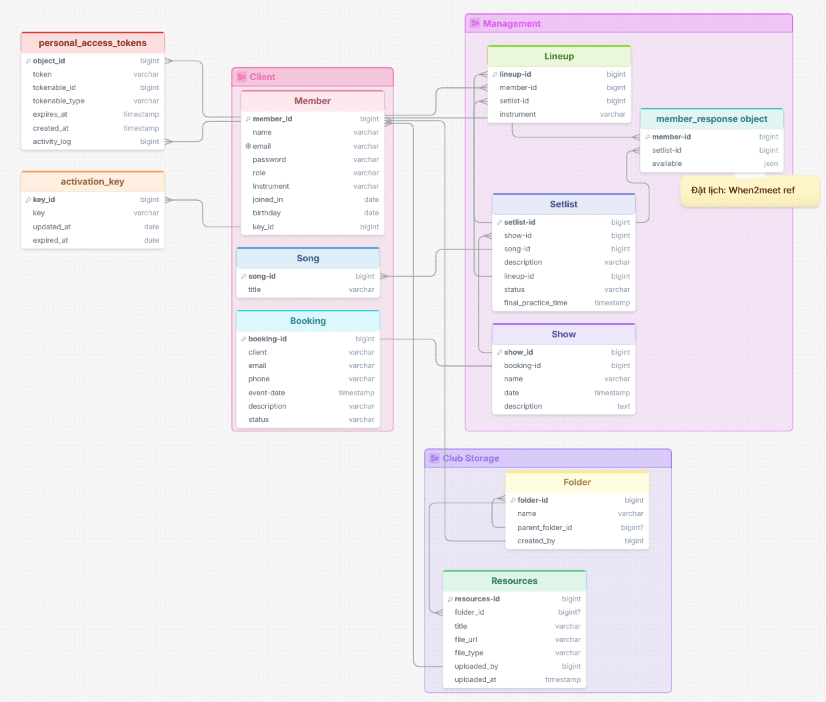
Task: Click the key icon beside resources-id
Action: point(450,599)
